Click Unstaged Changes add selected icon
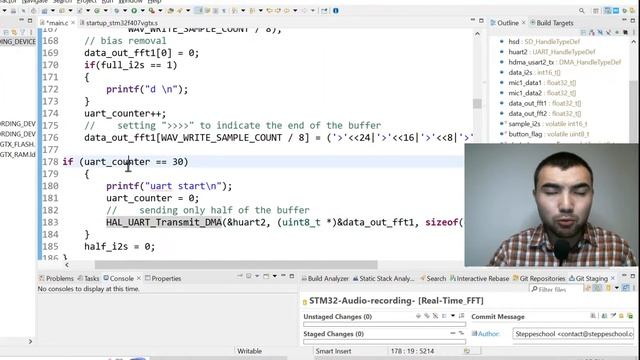Screen dimensions: 640x360 tap(418, 316)
